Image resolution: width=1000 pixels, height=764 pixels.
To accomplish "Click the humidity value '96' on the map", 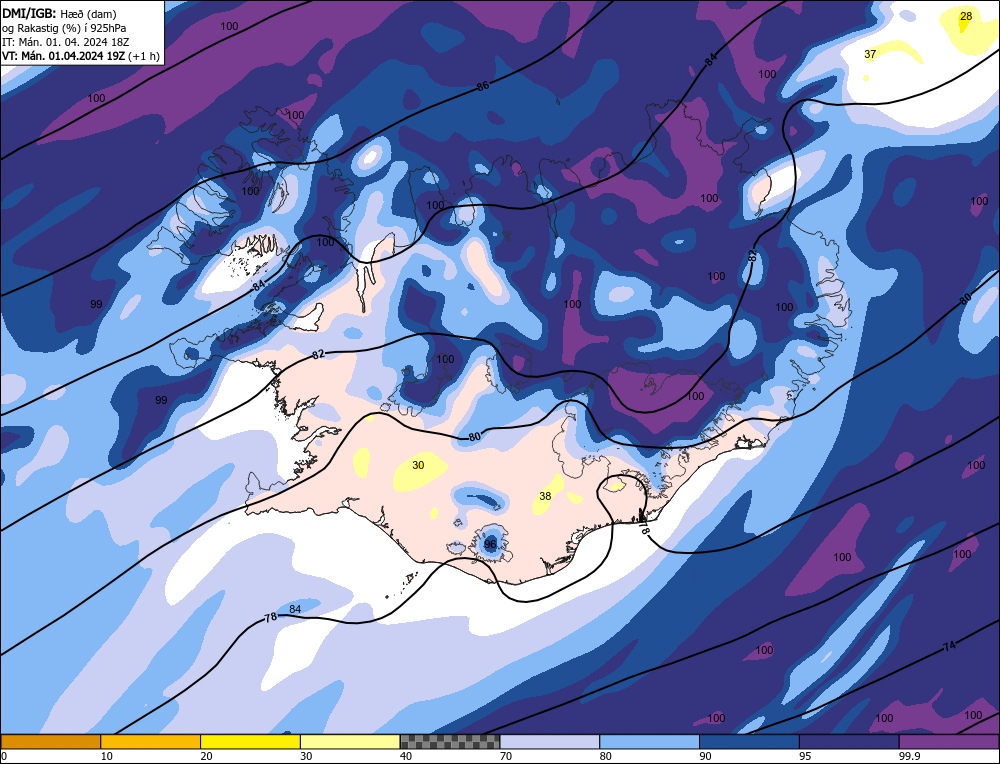I will 490,545.
